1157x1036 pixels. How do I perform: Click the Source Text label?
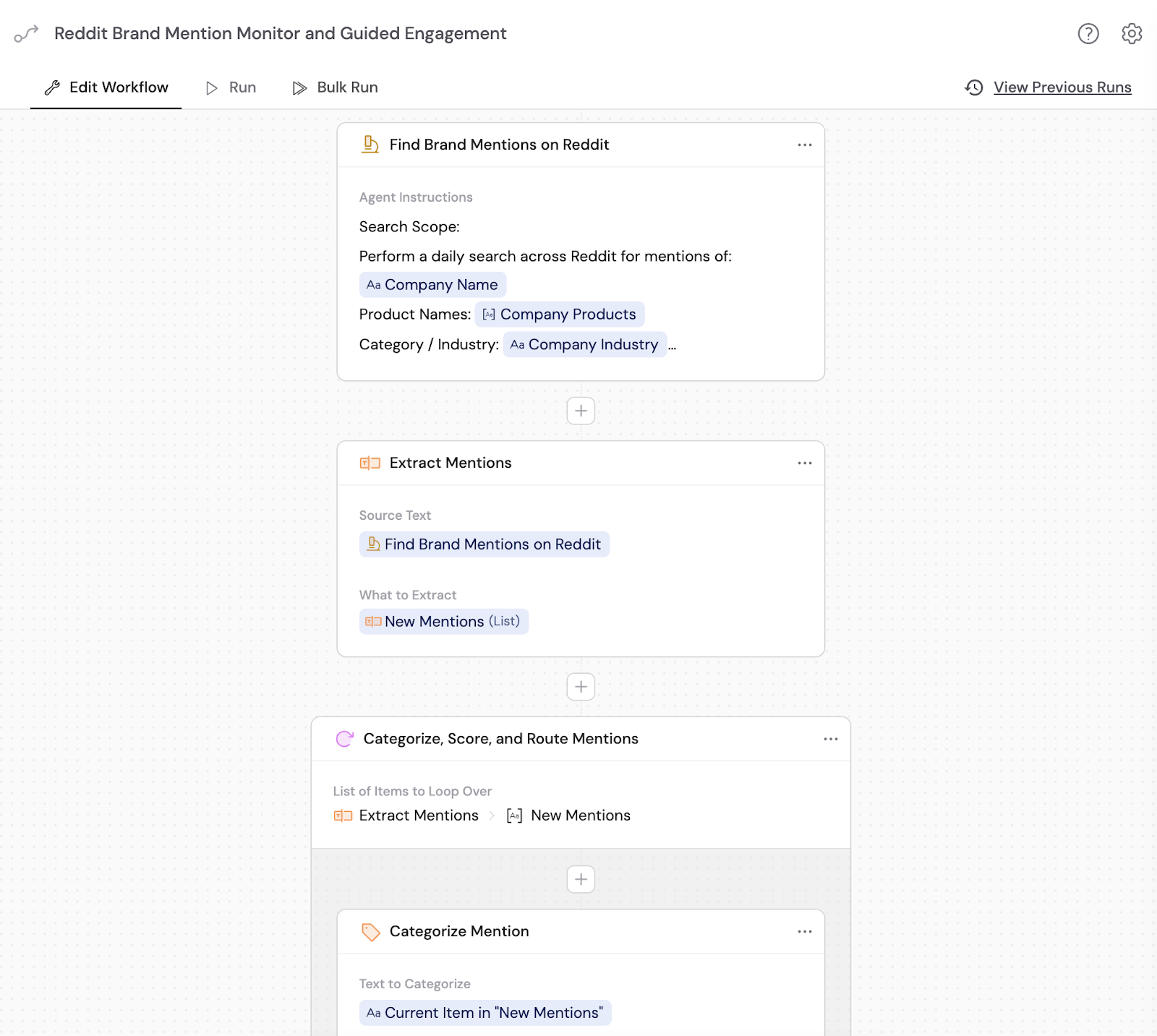(x=395, y=515)
